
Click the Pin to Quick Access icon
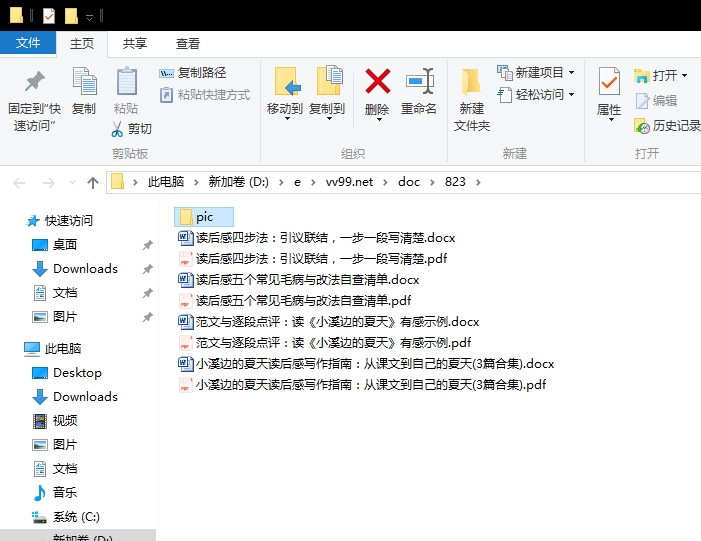[x=34, y=81]
